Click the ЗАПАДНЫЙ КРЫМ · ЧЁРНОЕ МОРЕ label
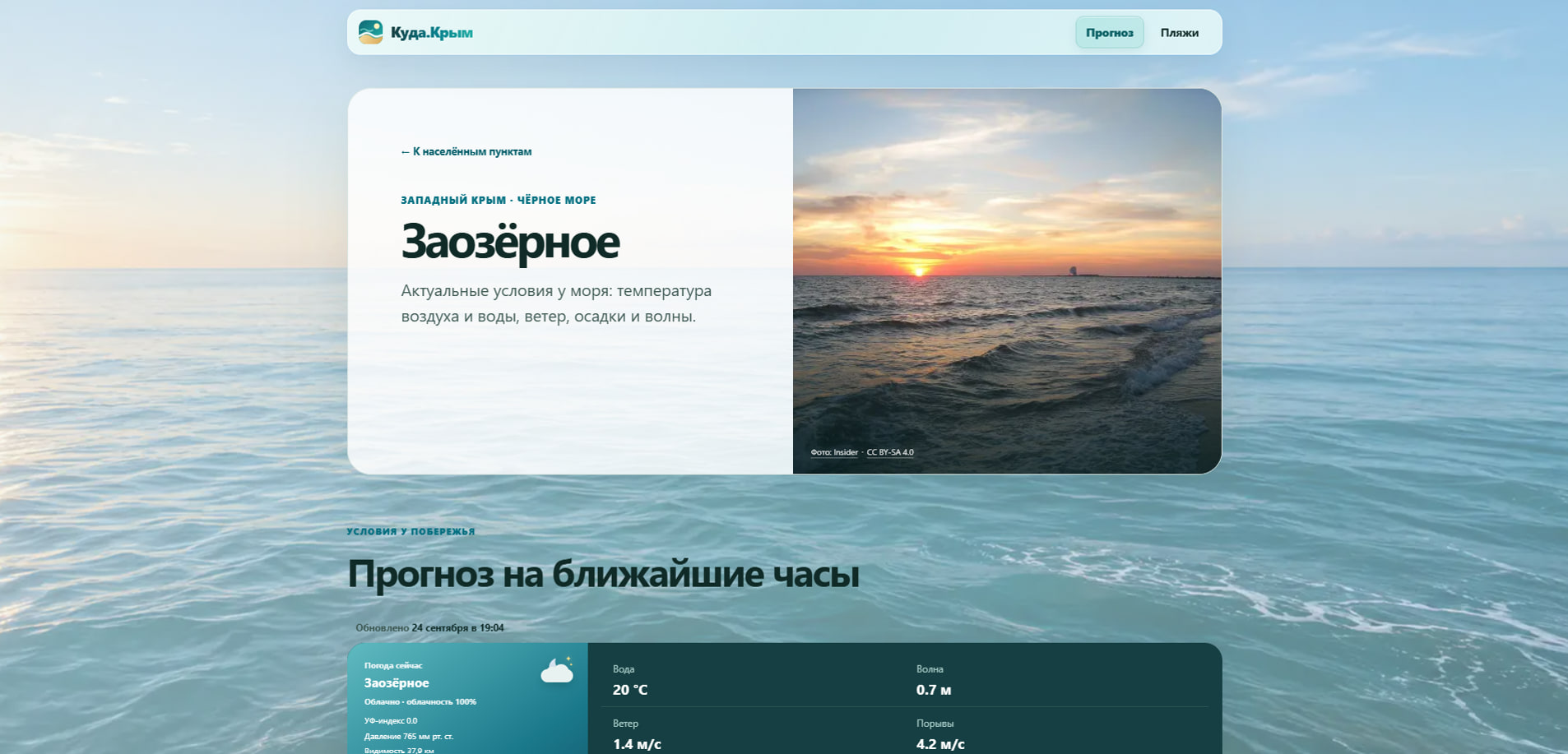Image resolution: width=1568 pixels, height=754 pixels. pos(499,200)
